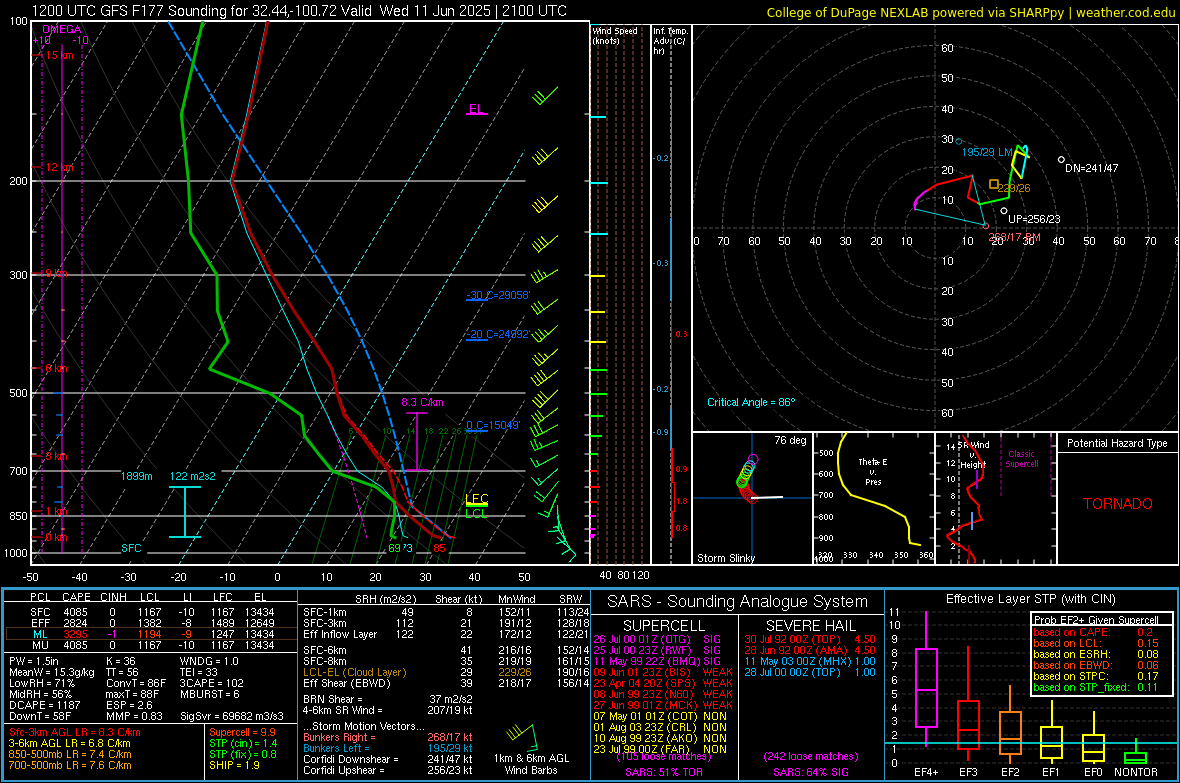Click the SUPERCELL analogs header
The image size is (1180, 783).
(664, 626)
